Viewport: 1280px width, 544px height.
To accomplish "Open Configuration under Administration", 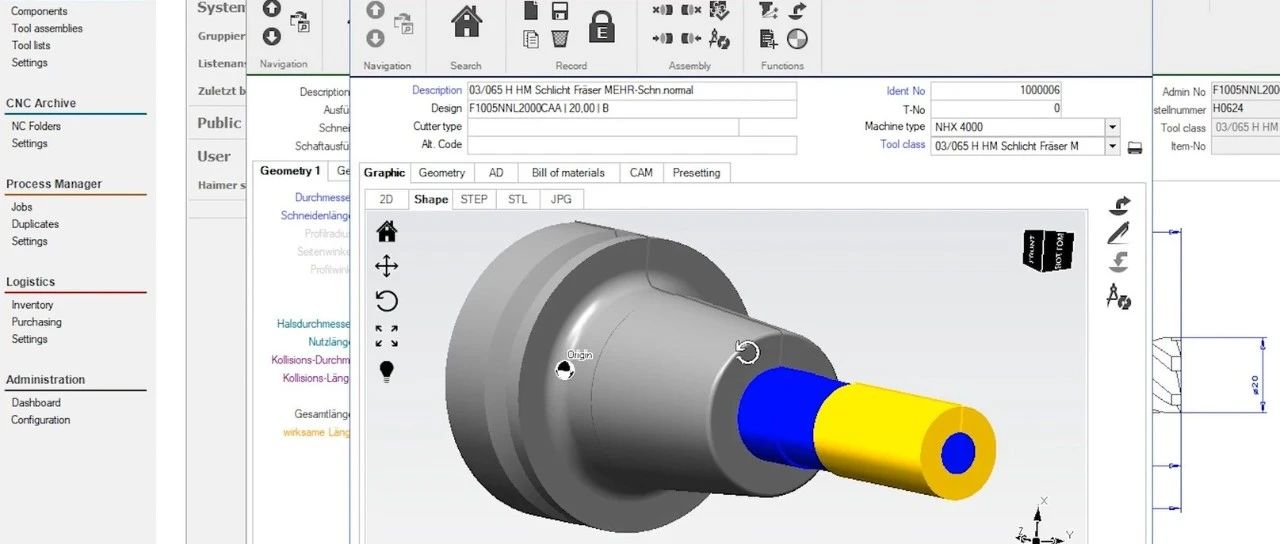I will 40,420.
